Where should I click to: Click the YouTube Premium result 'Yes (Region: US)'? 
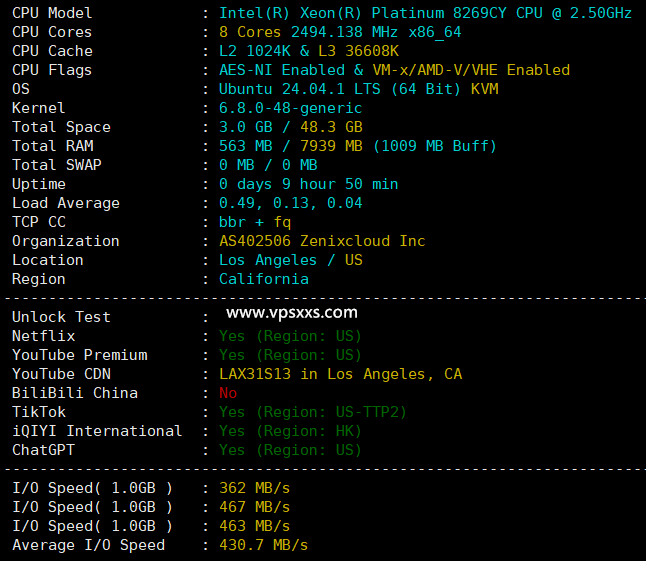click(290, 355)
